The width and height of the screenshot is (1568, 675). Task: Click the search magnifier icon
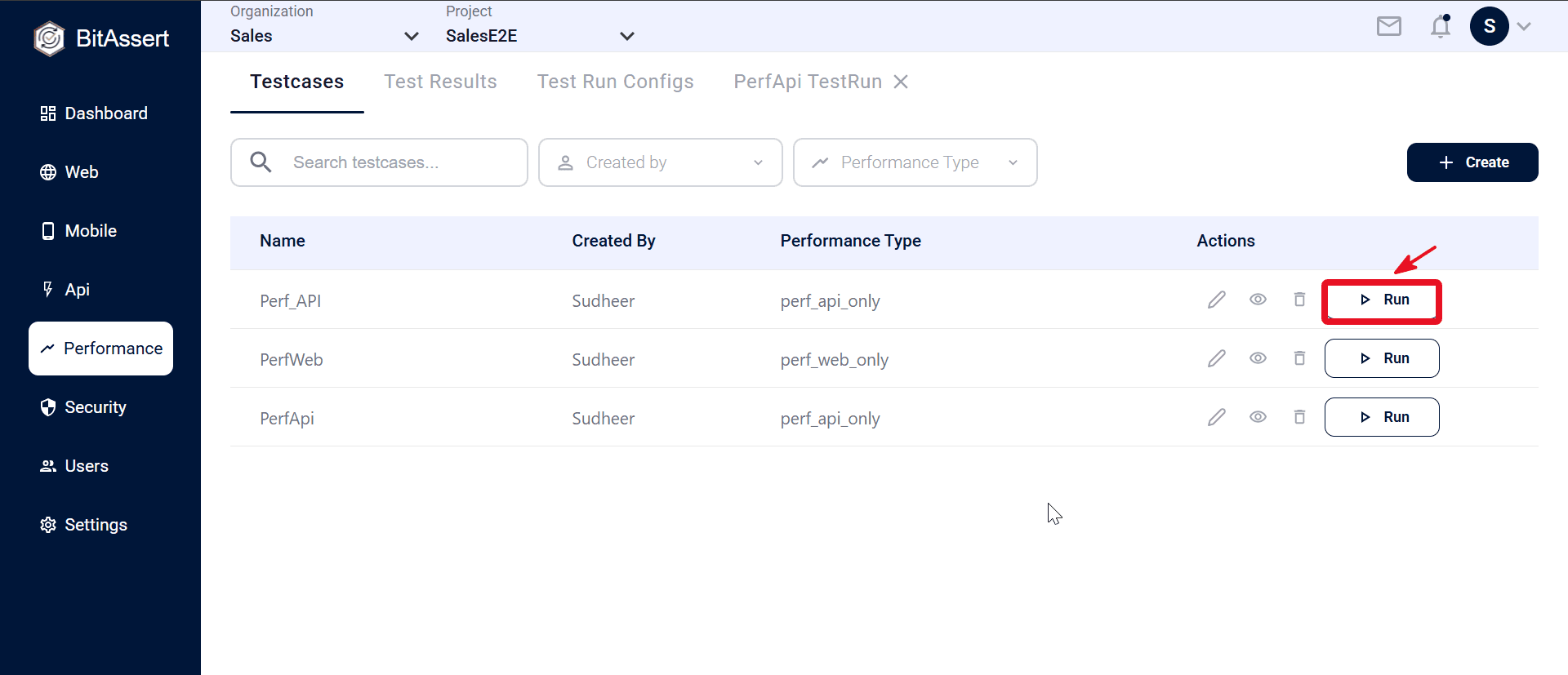tap(261, 162)
